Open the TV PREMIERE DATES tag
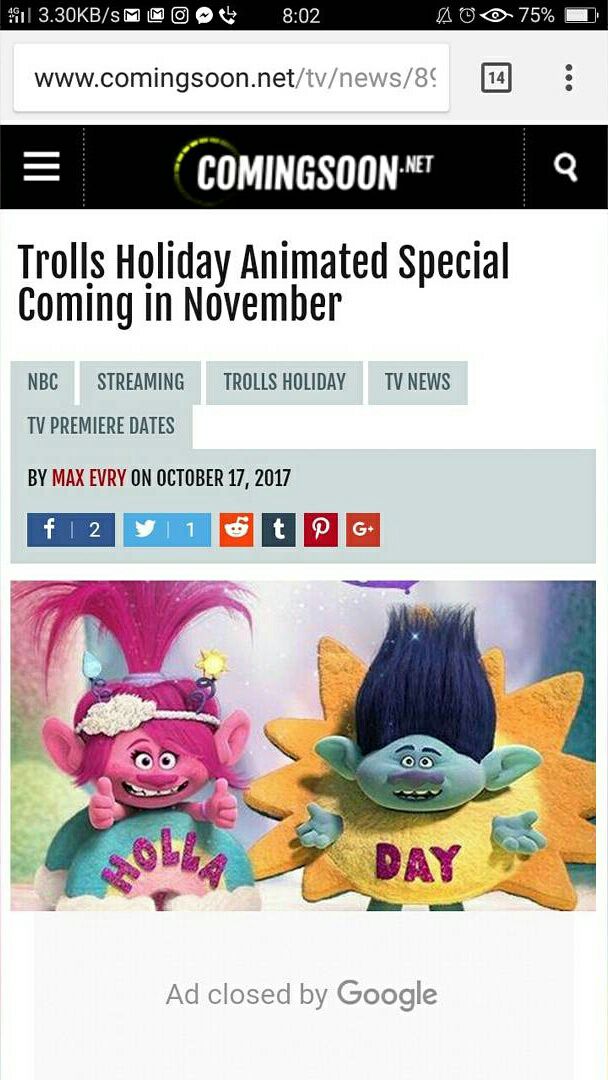 (101, 426)
